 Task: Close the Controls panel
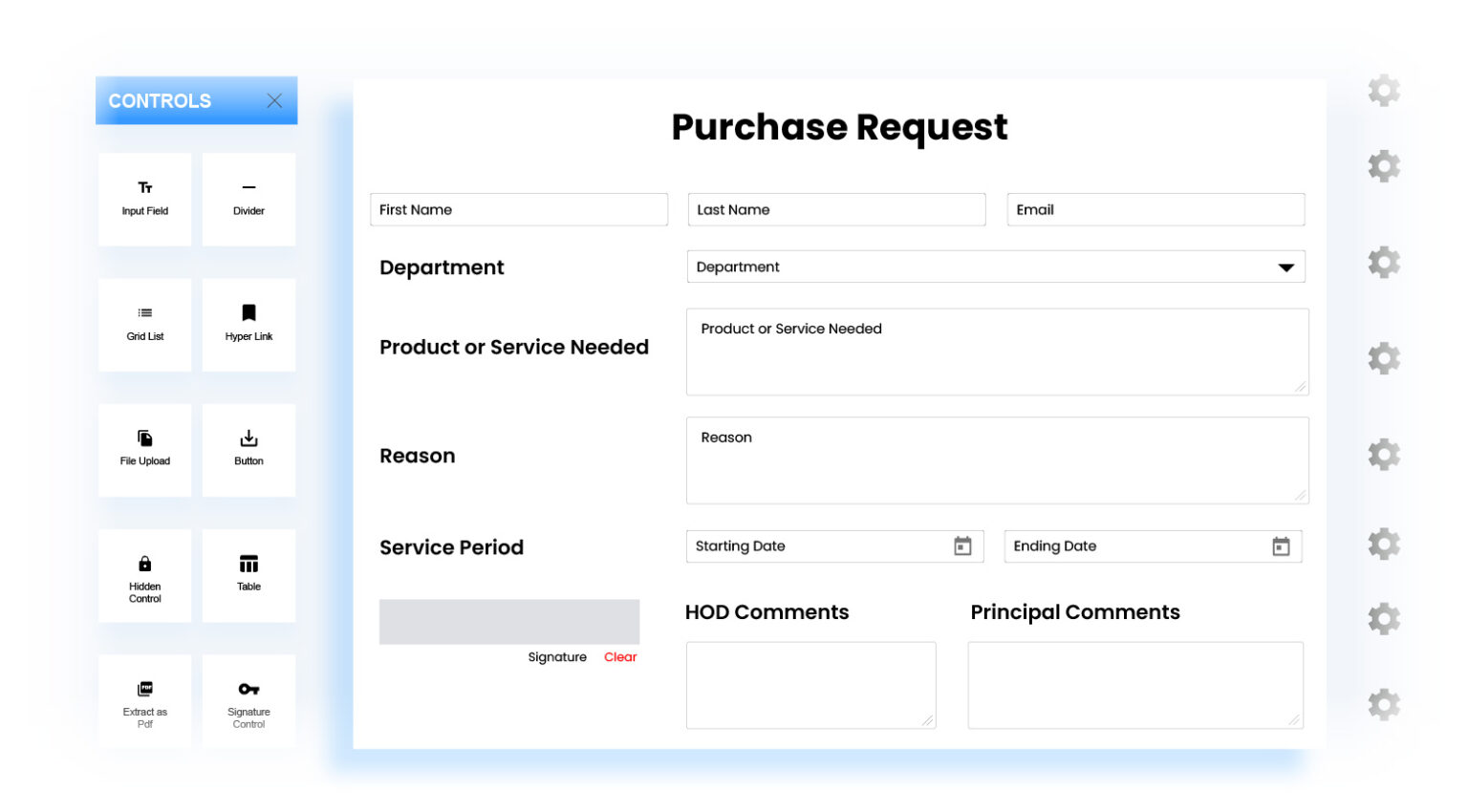274,100
